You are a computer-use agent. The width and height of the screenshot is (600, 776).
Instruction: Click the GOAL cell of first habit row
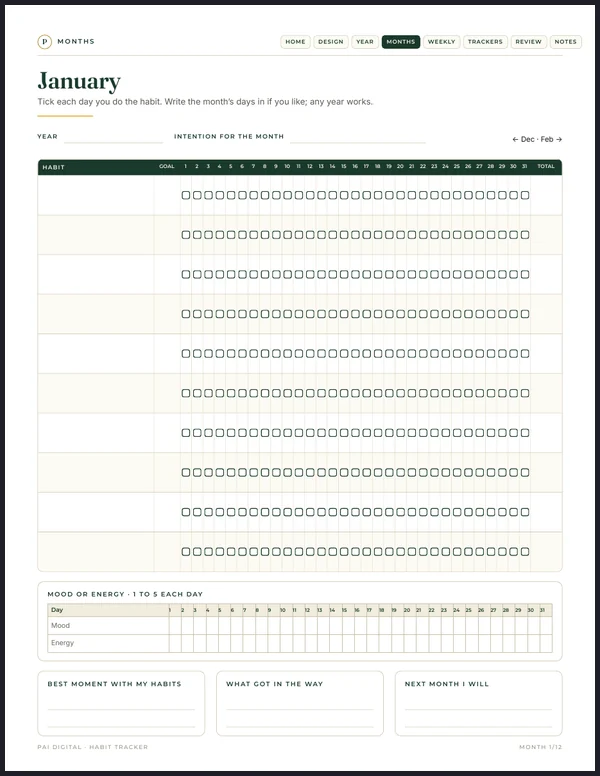click(167, 195)
